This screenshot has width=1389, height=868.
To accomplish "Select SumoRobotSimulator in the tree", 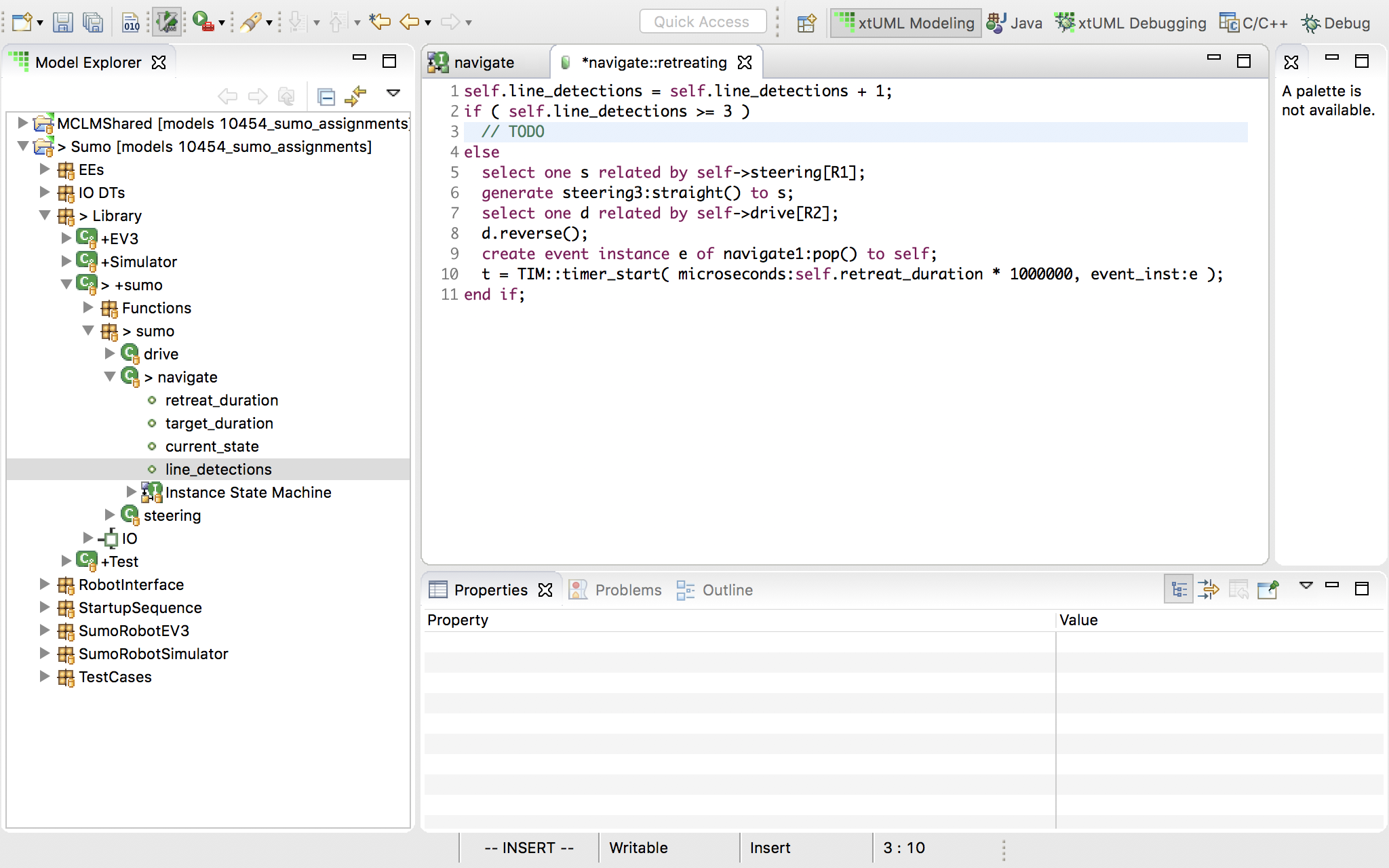I will point(153,654).
